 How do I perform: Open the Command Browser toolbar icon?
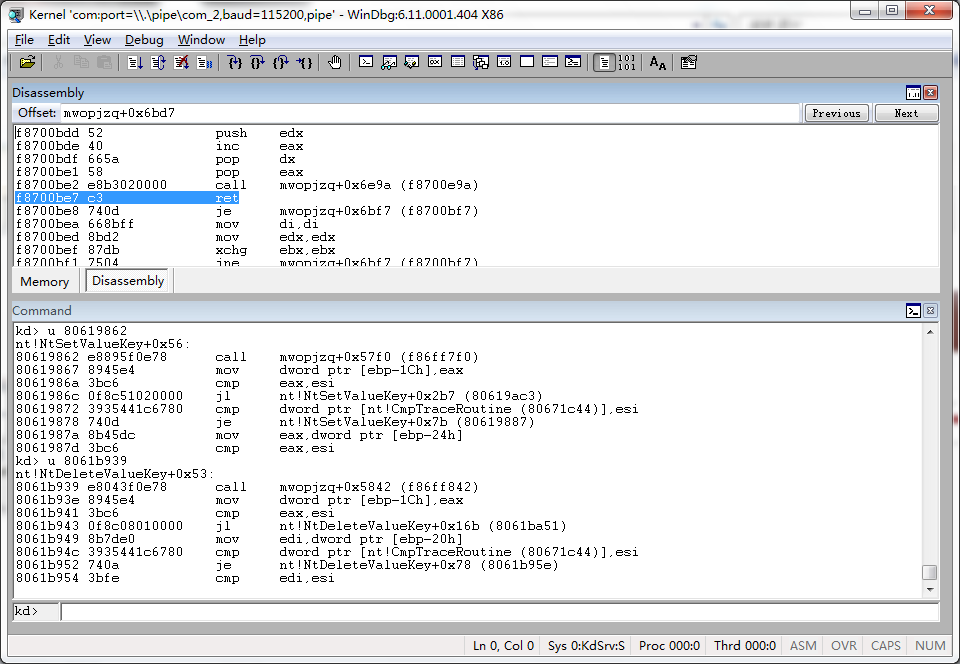coord(573,62)
